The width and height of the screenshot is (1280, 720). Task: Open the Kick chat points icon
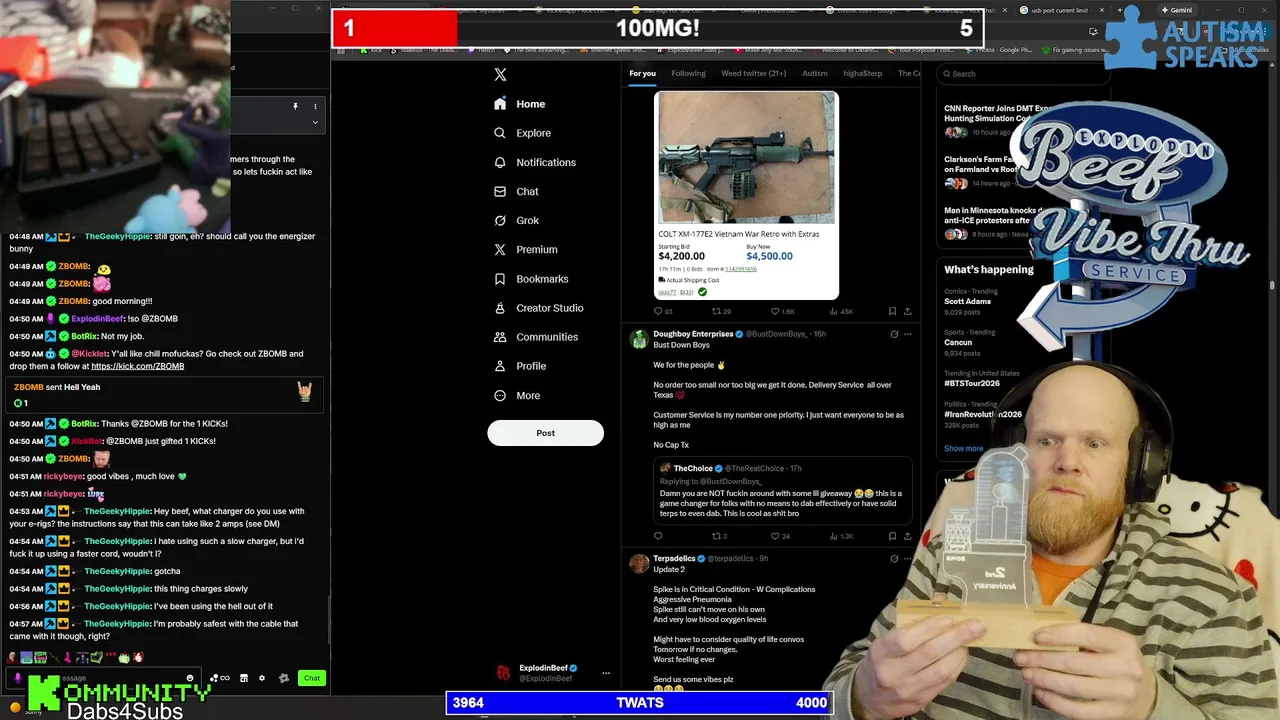click(x=220, y=678)
